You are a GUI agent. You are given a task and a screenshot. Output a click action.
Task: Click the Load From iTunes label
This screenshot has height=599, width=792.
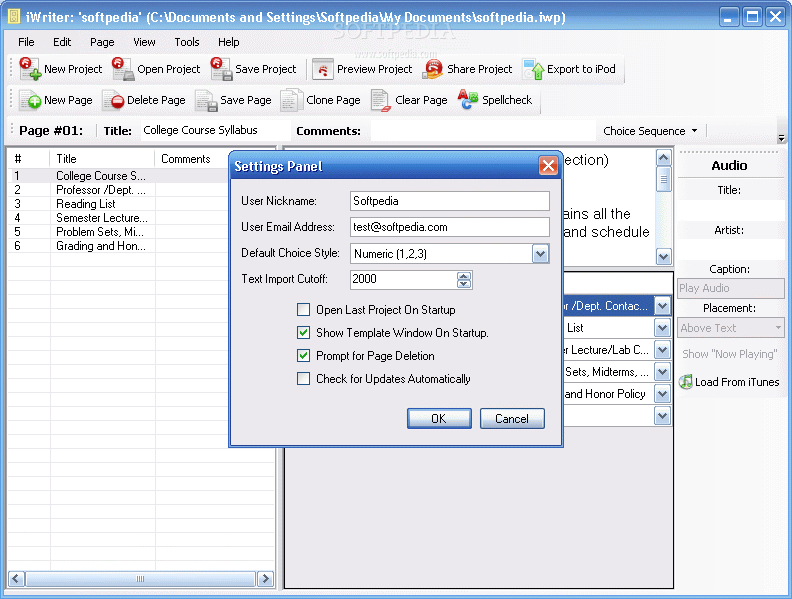(737, 382)
